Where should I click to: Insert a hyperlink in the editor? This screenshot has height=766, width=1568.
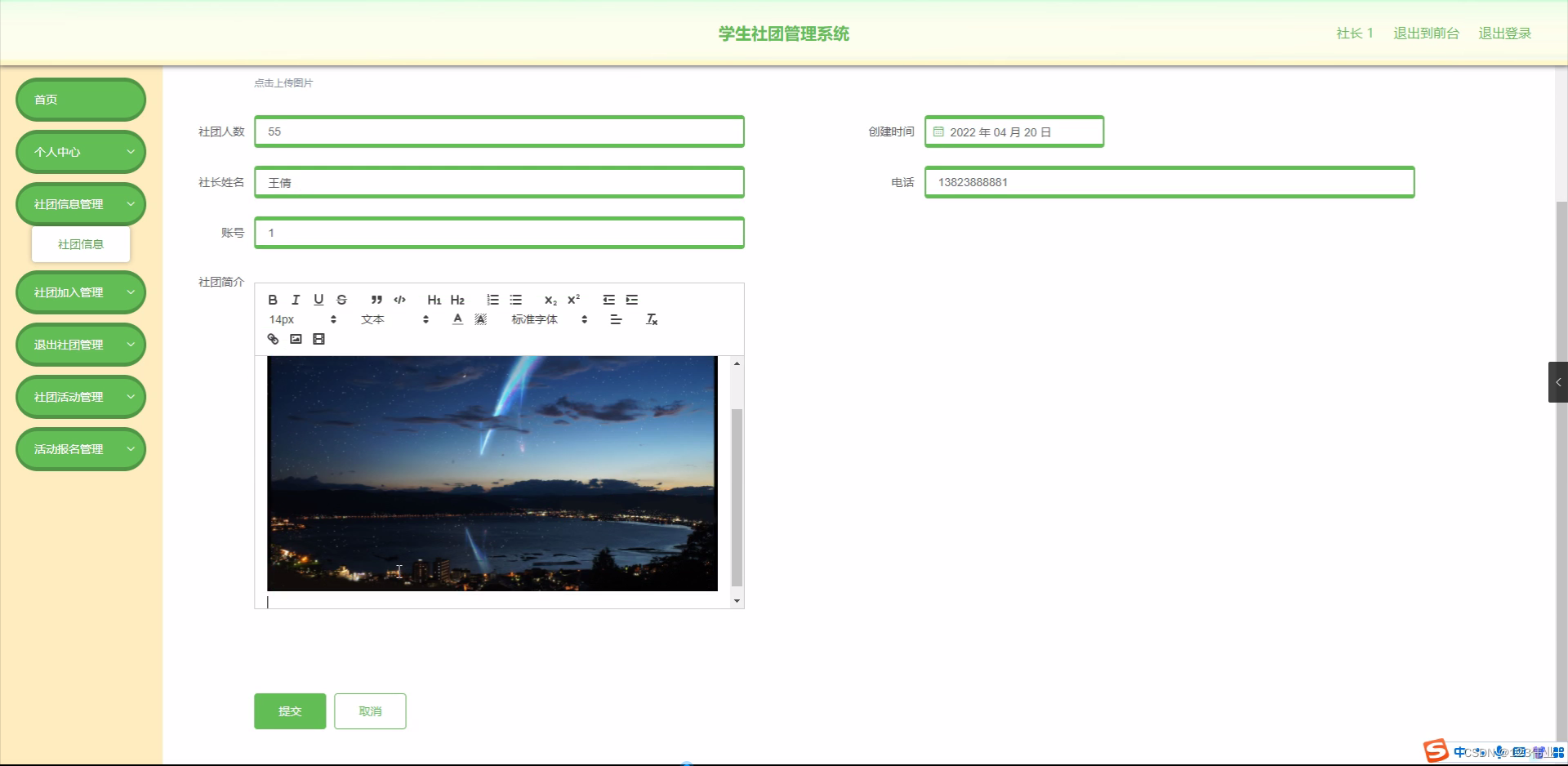click(273, 339)
